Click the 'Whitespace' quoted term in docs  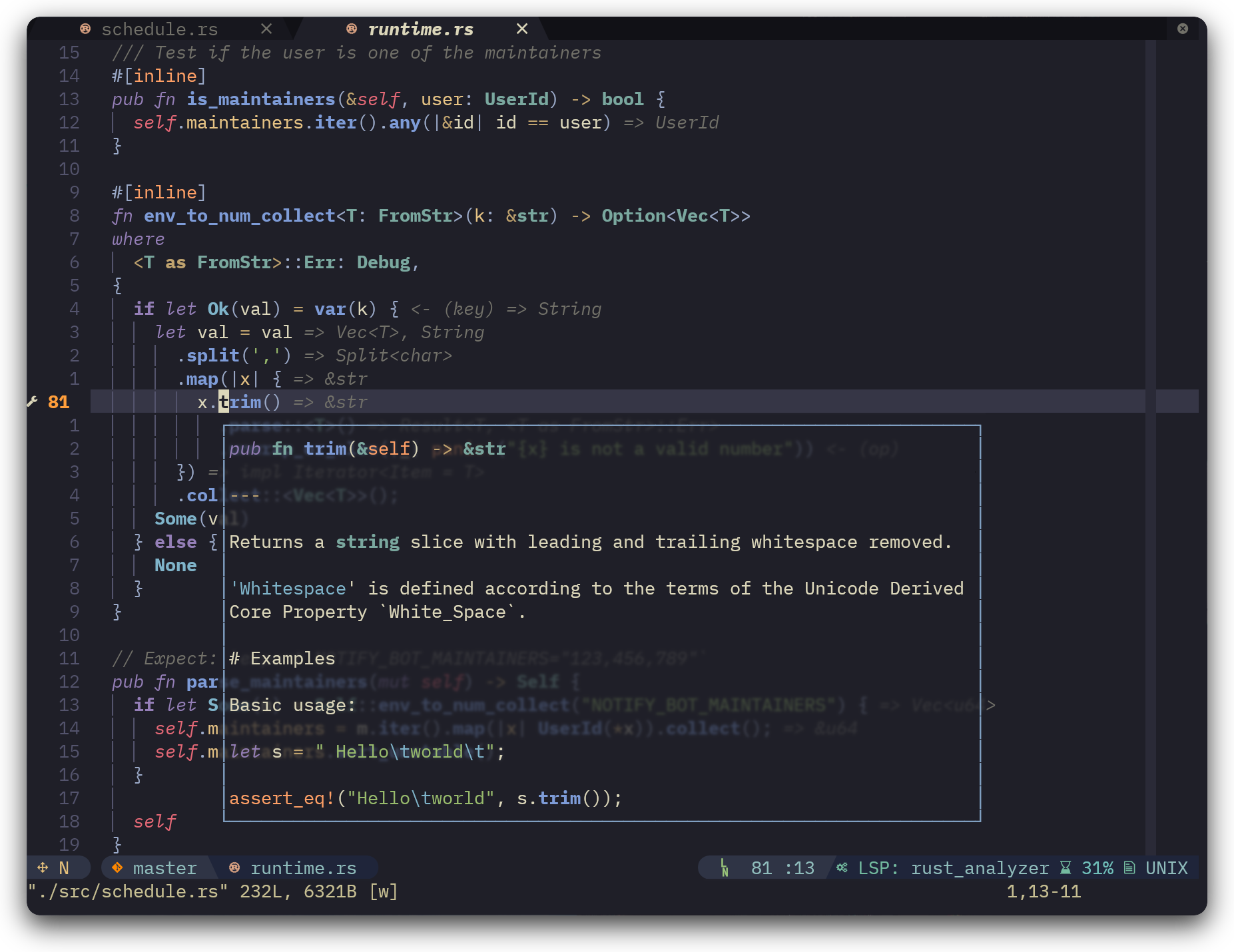tap(293, 589)
